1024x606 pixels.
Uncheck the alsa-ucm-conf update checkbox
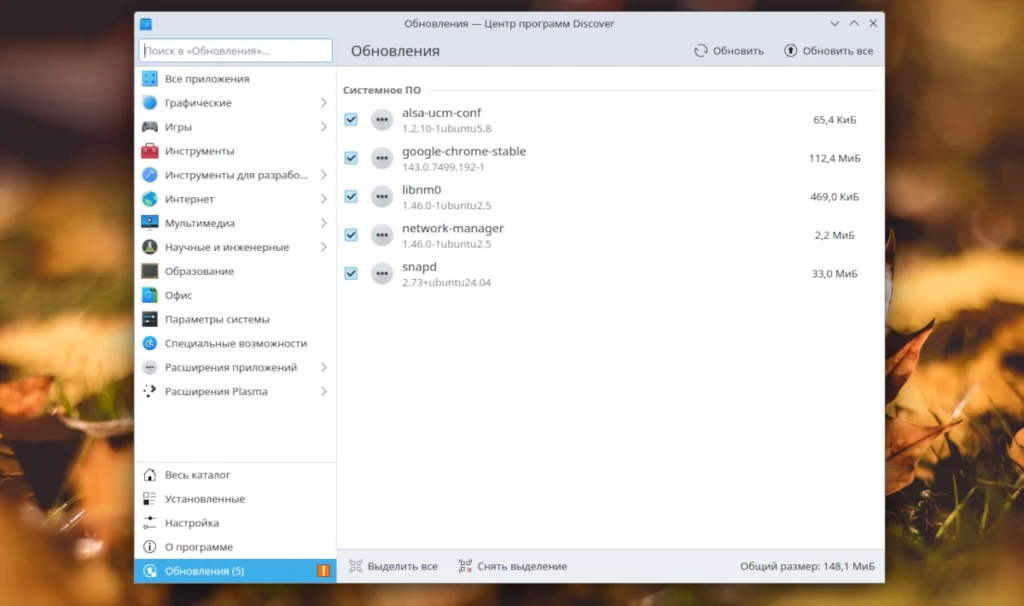[351, 120]
